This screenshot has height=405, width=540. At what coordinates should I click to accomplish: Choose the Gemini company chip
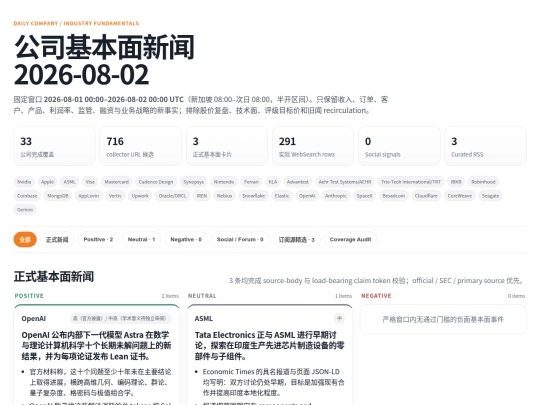pyautogui.click(x=25, y=209)
